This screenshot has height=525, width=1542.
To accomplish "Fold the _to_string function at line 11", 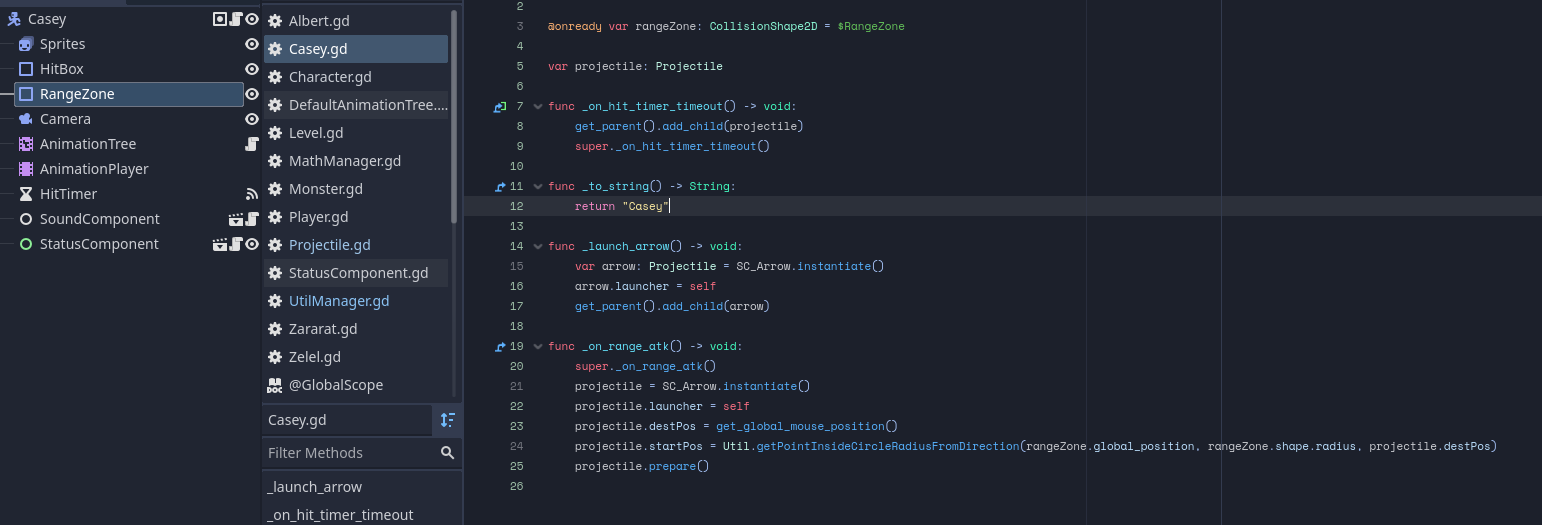I will pos(538,186).
